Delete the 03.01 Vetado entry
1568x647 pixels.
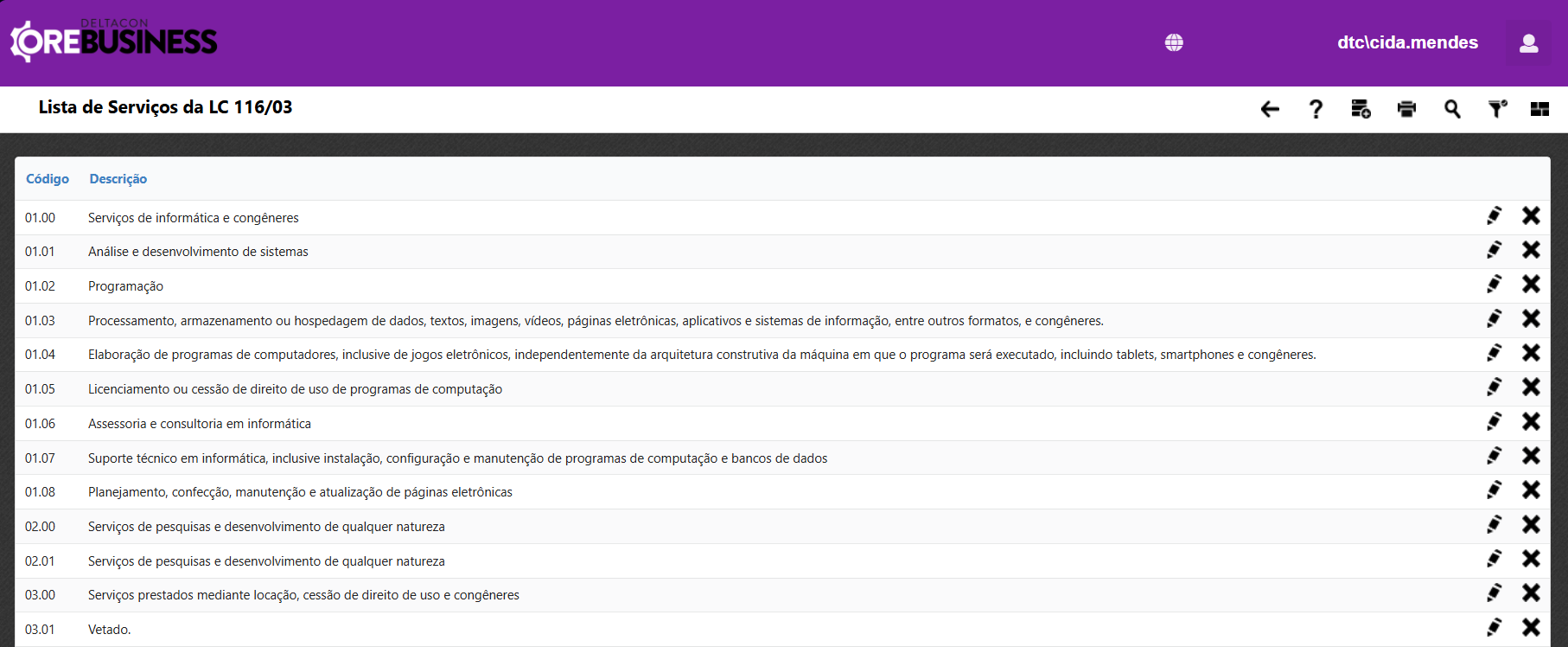1531,628
